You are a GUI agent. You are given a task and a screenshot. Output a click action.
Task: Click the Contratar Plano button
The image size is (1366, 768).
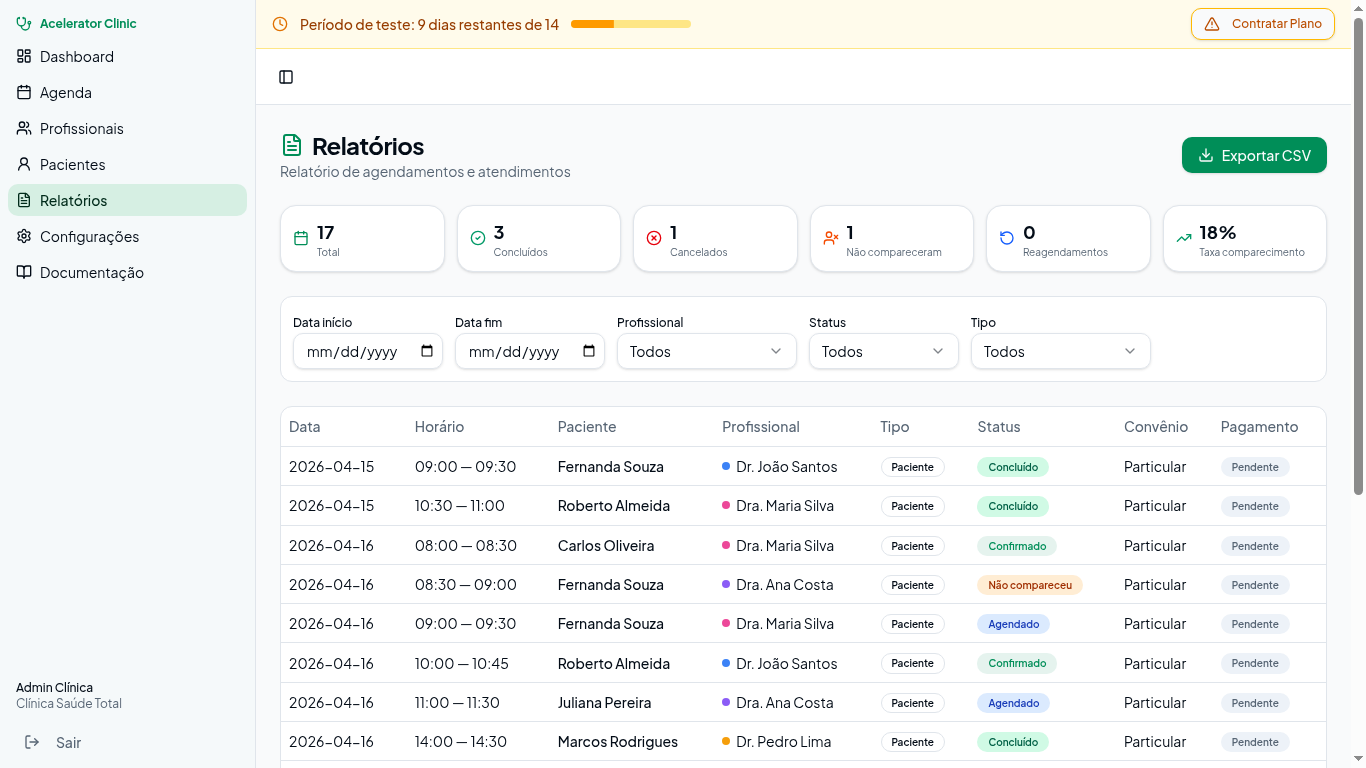[x=1262, y=24]
